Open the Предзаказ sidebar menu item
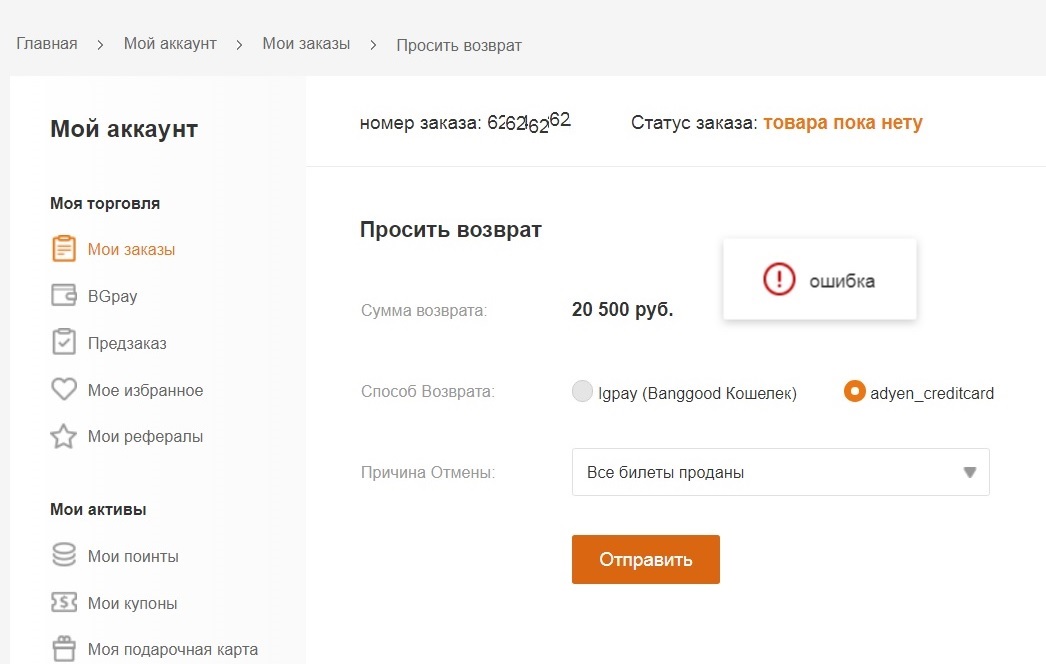Image resolution: width=1046 pixels, height=664 pixels. coord(127,343)
